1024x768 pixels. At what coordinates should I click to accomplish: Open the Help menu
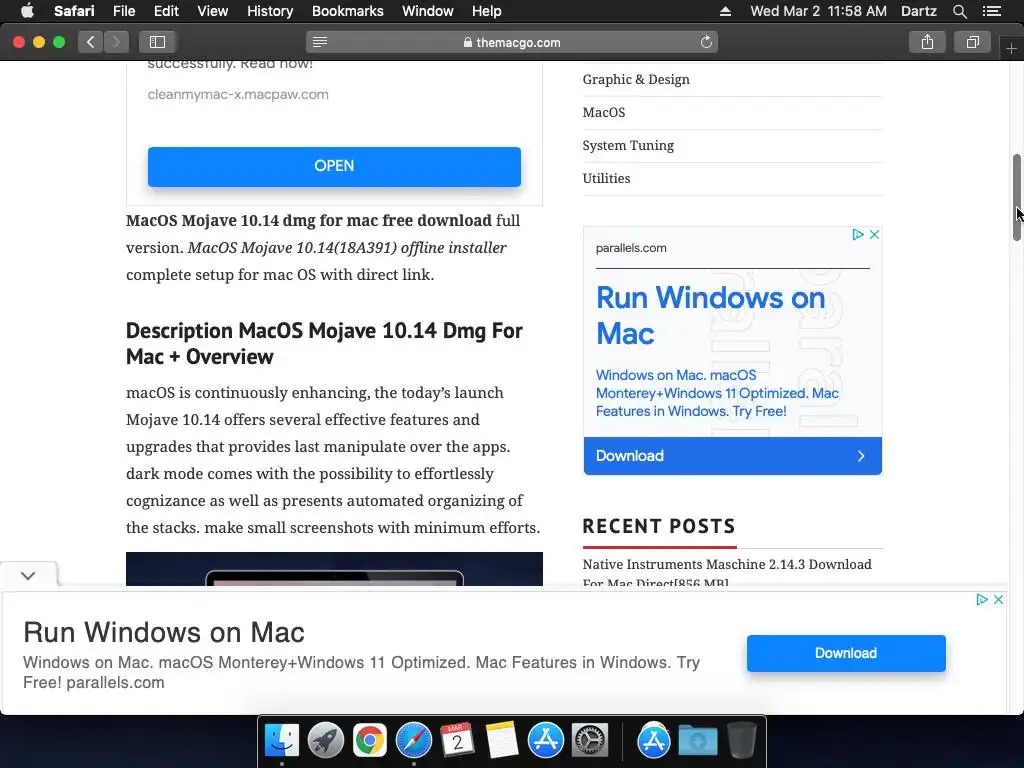(487, 11)
